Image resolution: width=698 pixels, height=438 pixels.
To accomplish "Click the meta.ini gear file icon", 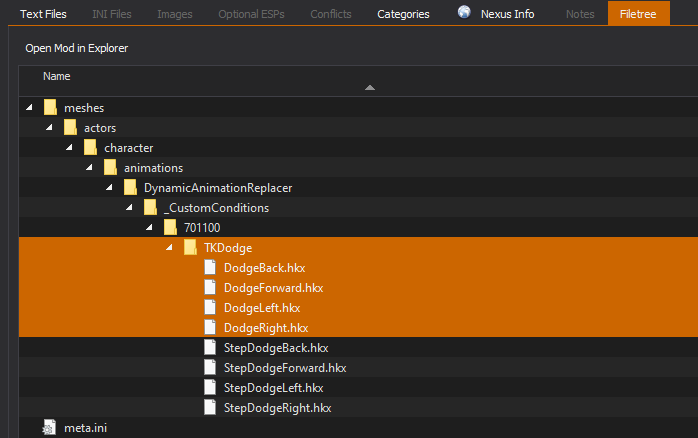I will 49,428.
